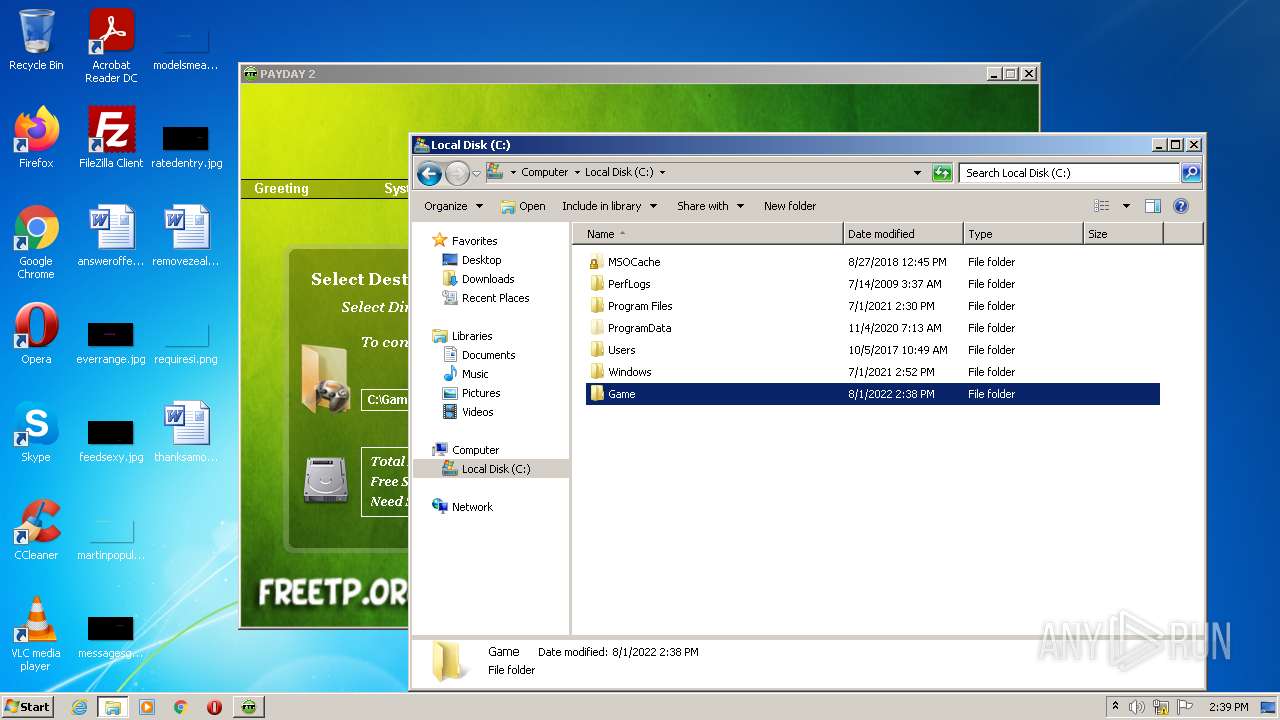Select ratedentry.jpg file on desktop
The height and width of the screenshot is (720, 1280).
(186, 146)
